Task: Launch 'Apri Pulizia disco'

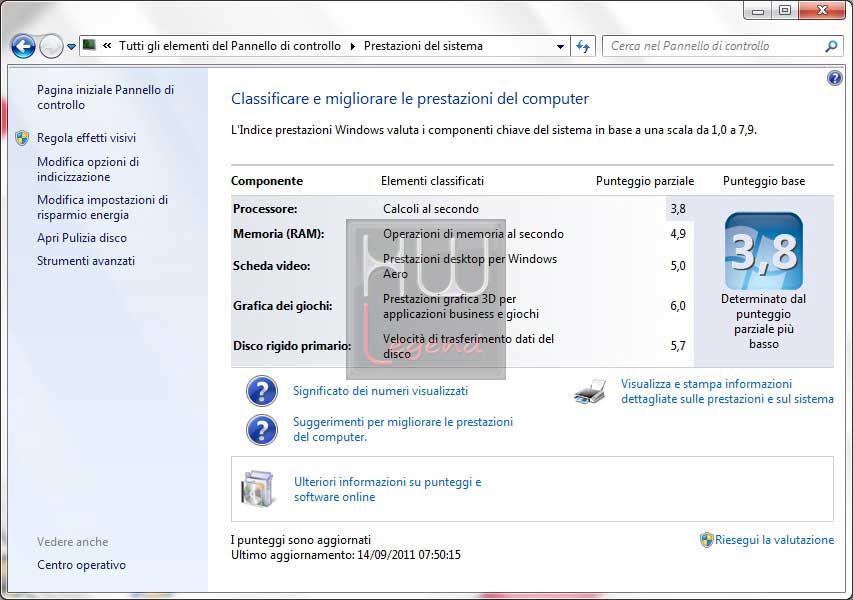Action: click(82, 238)
